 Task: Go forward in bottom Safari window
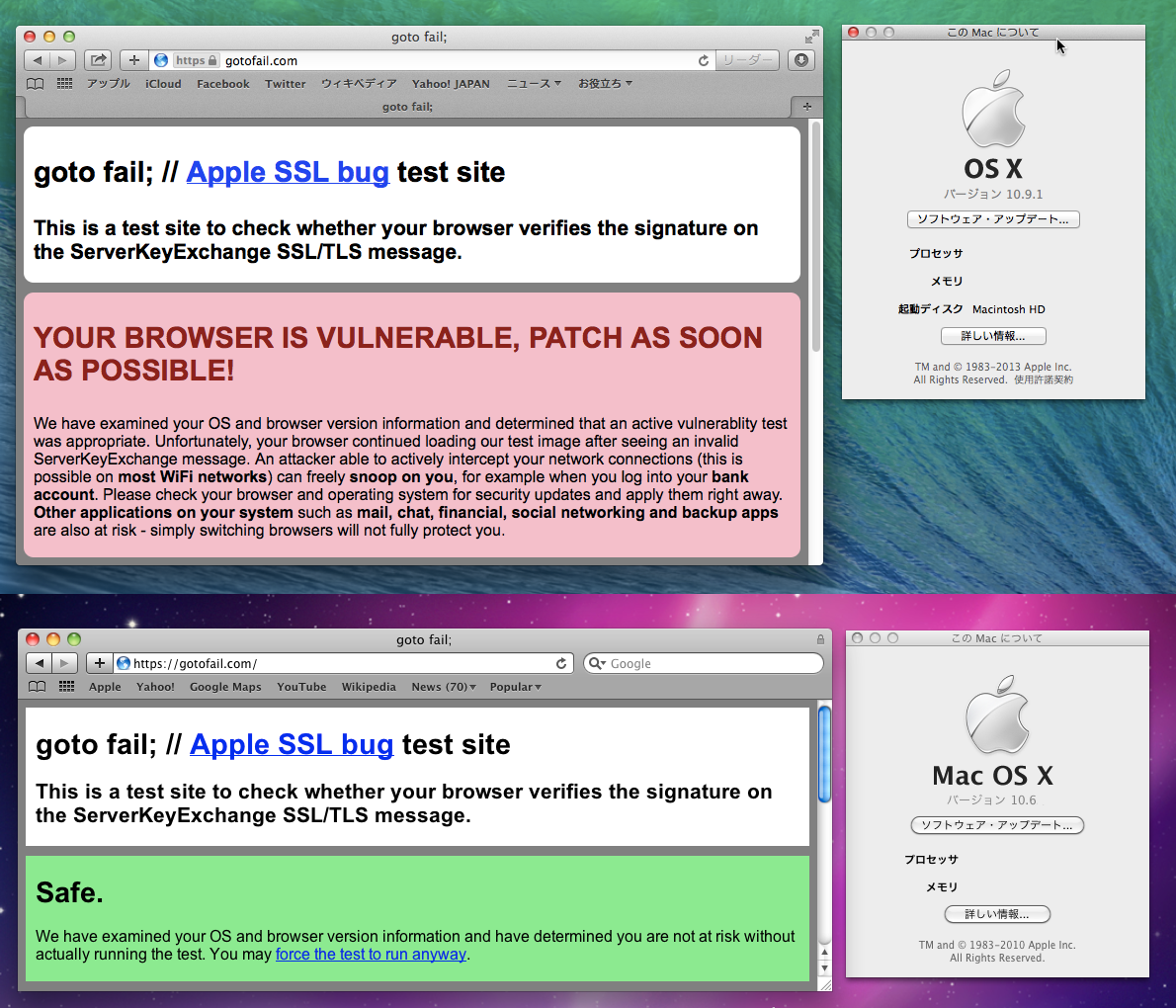[x=64, y=663]
